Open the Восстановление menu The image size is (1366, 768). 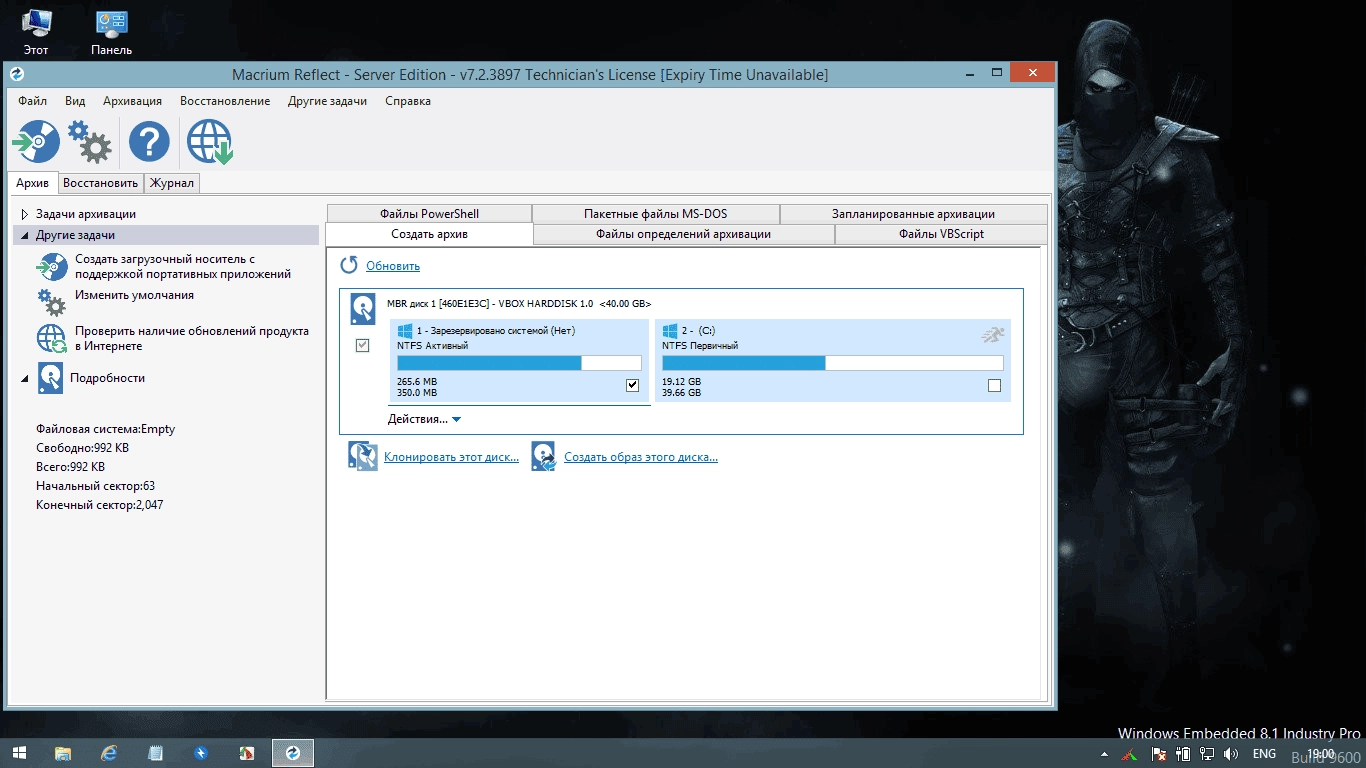[x=225, y=101]
